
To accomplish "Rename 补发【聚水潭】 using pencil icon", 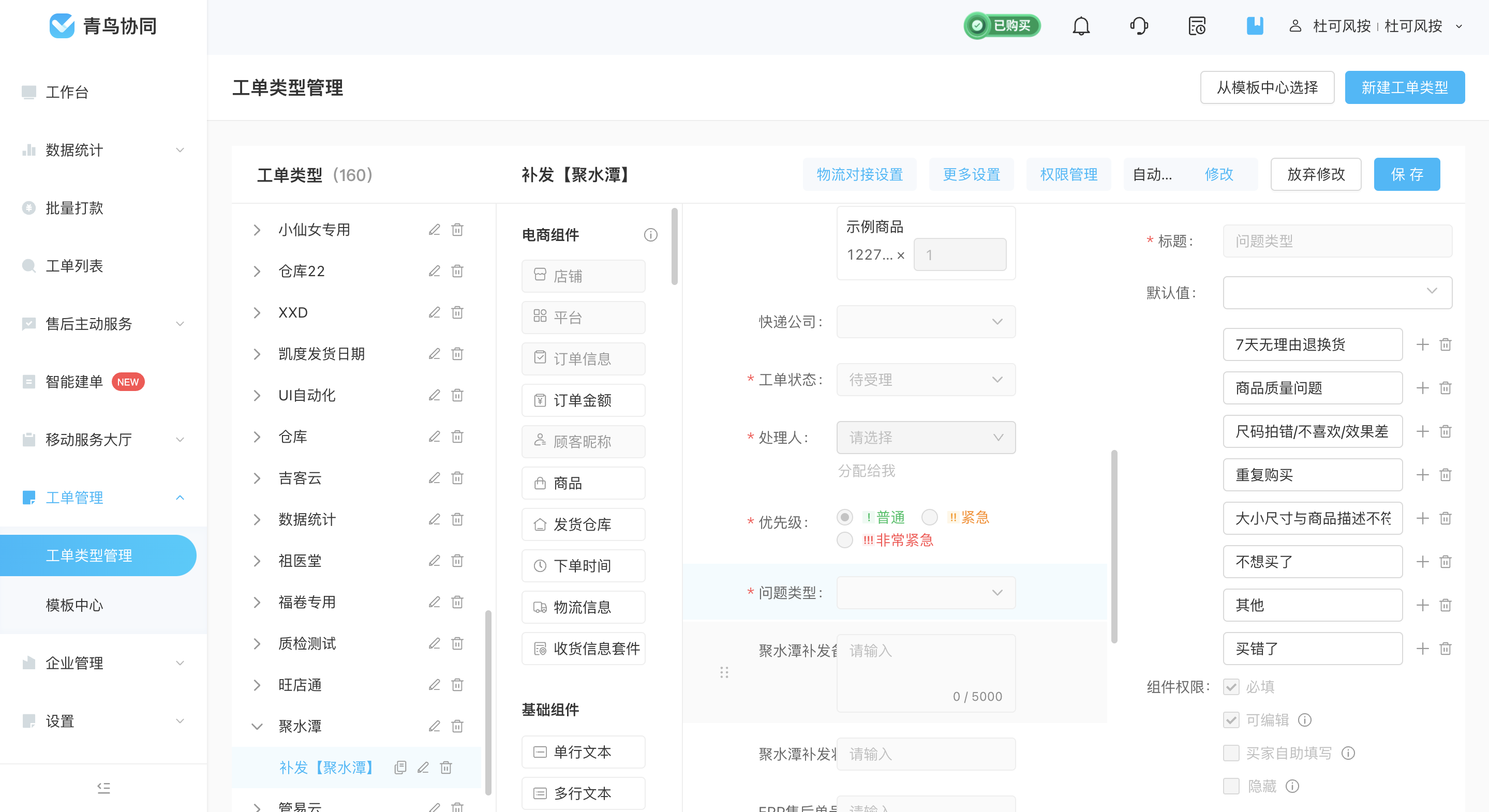I will 423,768.
